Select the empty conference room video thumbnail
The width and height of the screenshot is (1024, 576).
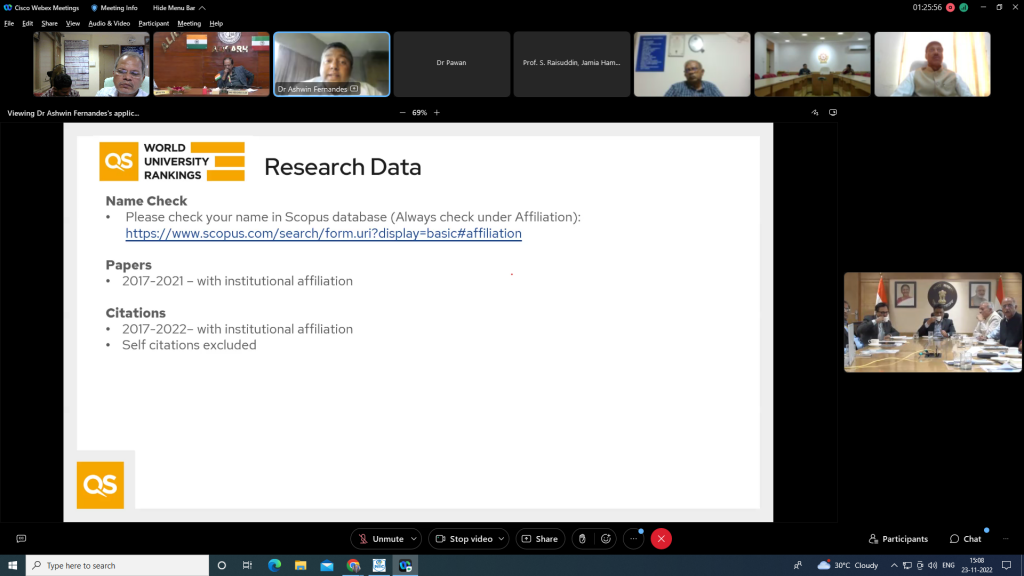tap(812, 64)
